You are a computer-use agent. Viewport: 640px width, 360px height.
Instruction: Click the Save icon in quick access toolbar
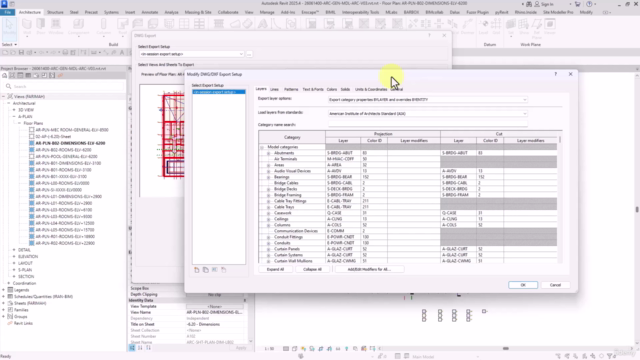click(21, 52)
